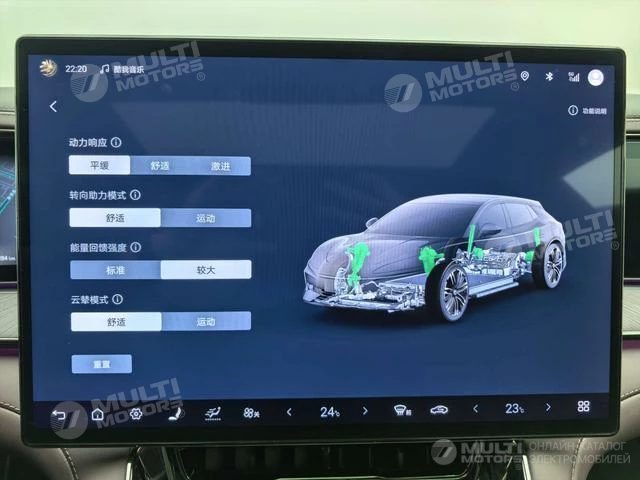The image size is (640, 480).
Task: Tap the Bluetooth status icon
Action: pos(548,76)
